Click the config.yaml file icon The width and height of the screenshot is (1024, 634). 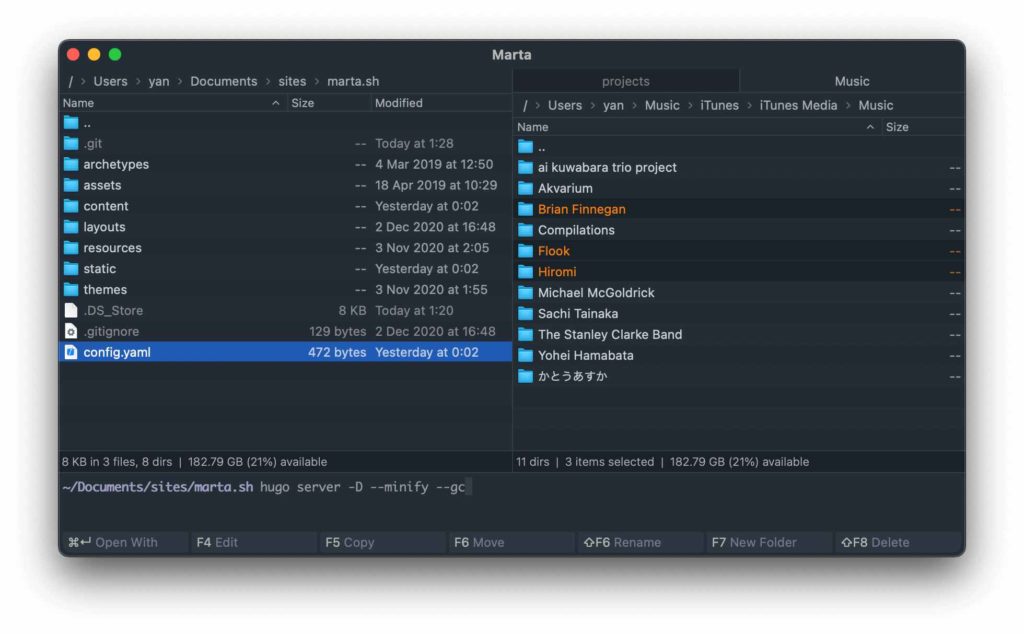(x=71, y=353)
